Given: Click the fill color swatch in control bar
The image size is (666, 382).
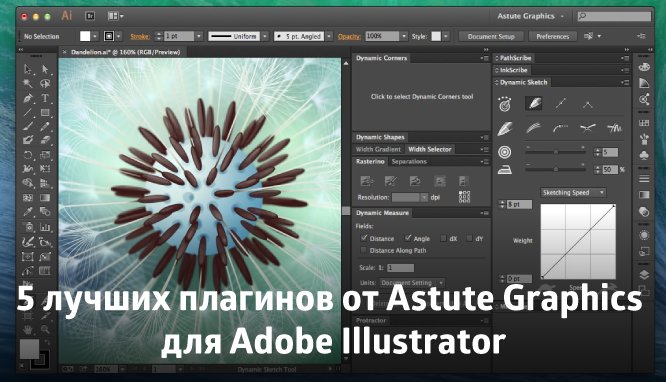Looking at the screenshot, I should click(85, 37).
